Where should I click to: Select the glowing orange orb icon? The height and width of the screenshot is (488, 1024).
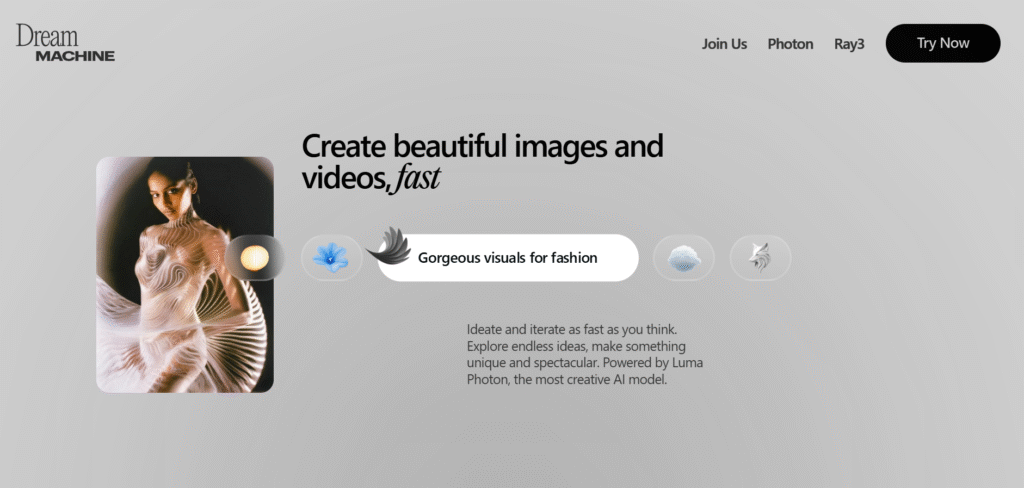coord(256,258)
